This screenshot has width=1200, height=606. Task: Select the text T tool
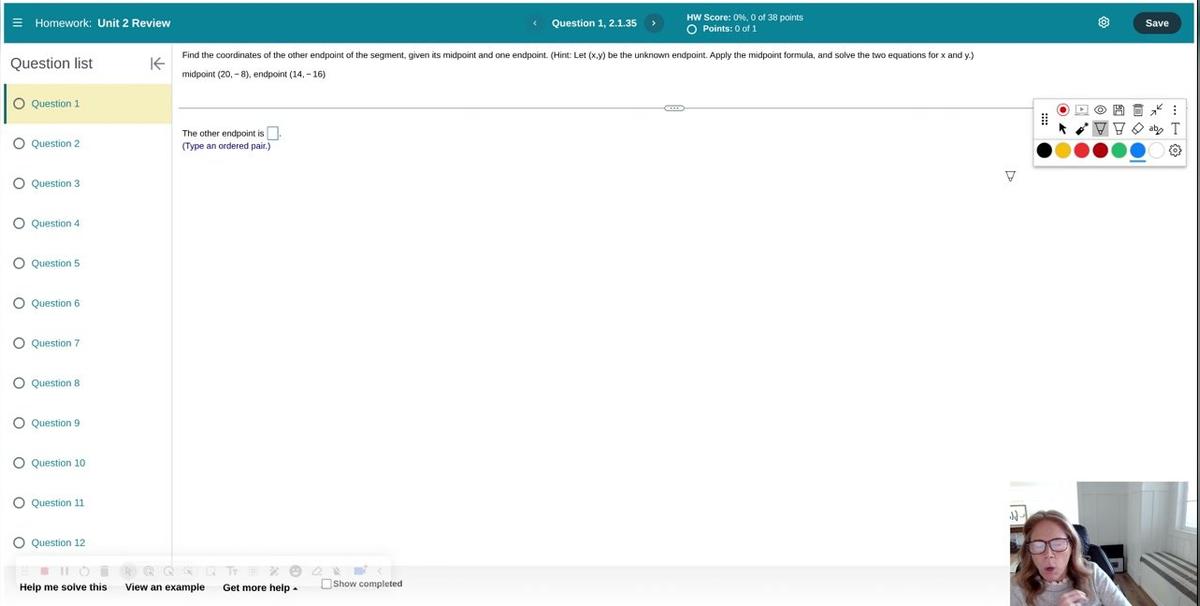[1175, 129]
